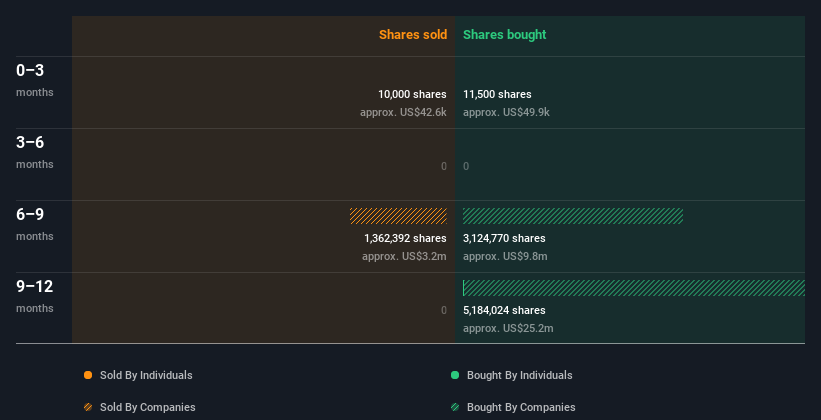
Task: Click the 9–12 months row label
Action: point(35,296)
